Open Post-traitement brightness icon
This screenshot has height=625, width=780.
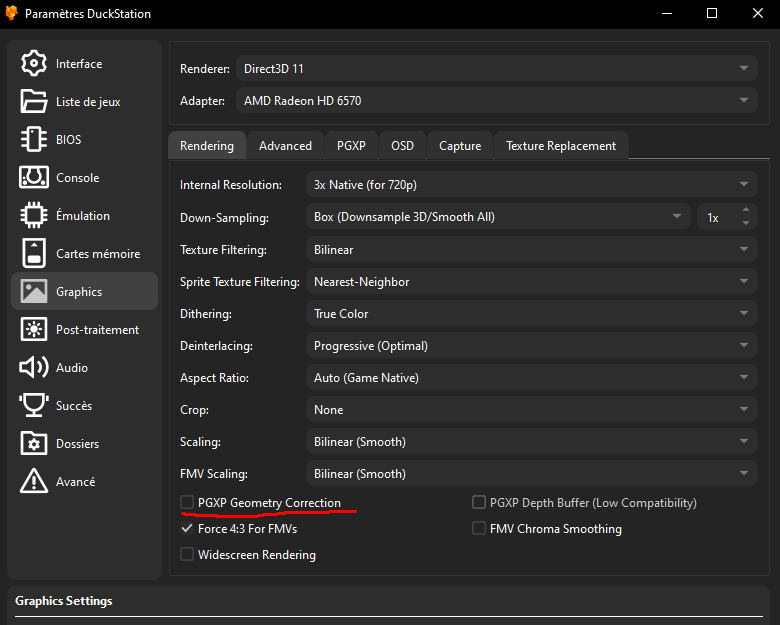click(34, 329)
